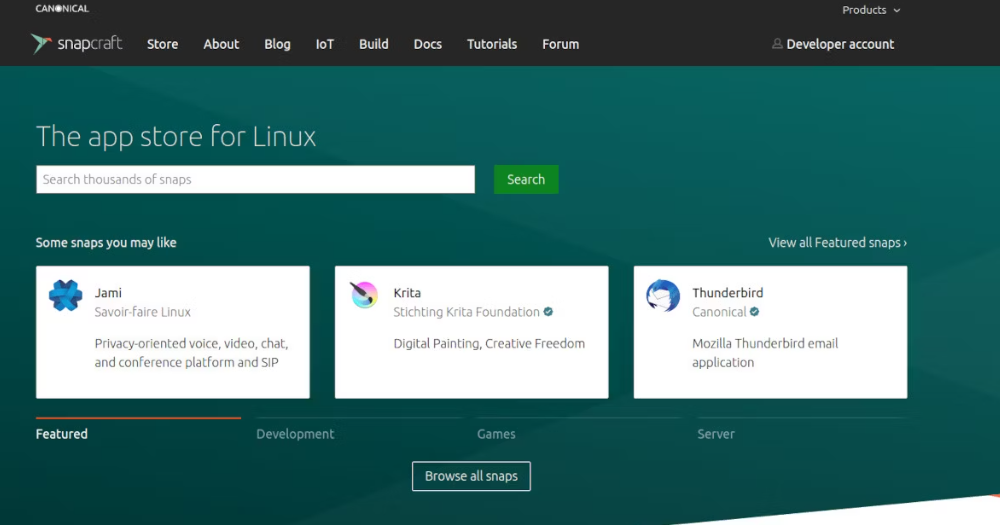The image size is (1000, 525).
Task: Click Mozilla Thunderbird email application description
Action: click(765, 353)
